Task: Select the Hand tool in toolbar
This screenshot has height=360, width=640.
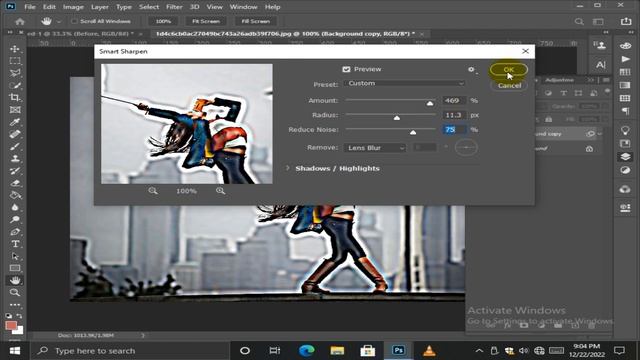Action: pos(15,280)
